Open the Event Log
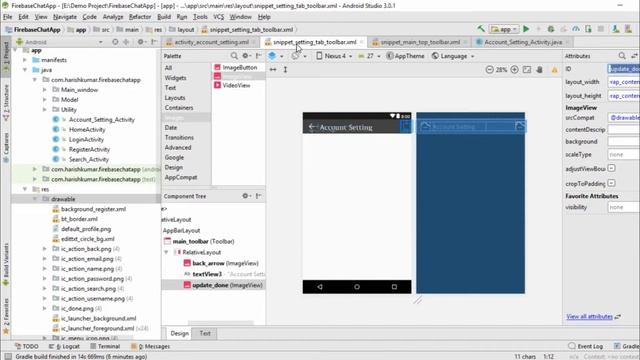The height and width of the screenshot is (360, 640). pyautogui.click(x=586, y=346)
